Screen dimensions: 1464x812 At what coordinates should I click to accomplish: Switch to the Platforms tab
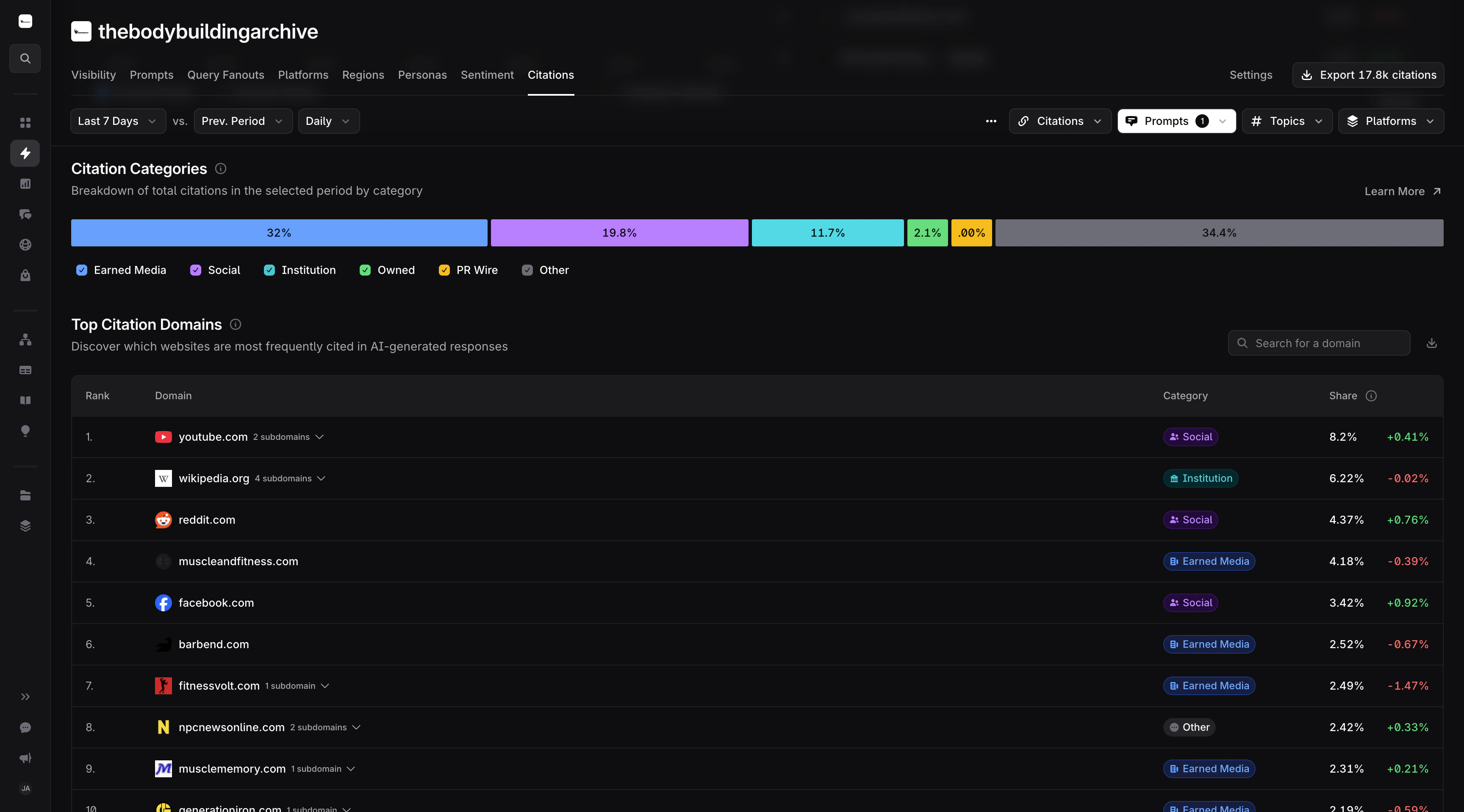coord(303,75)
